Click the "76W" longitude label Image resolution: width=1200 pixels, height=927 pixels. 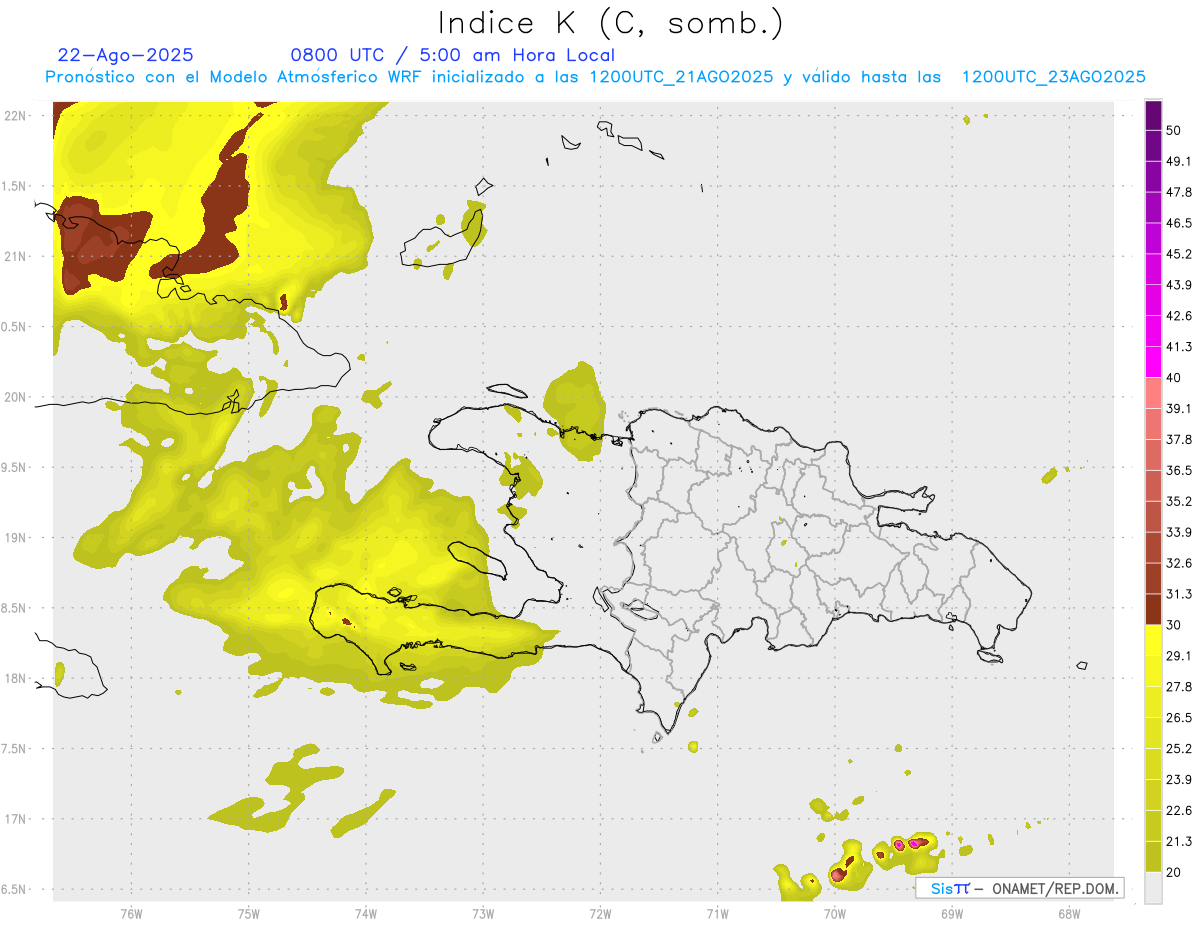131,914
